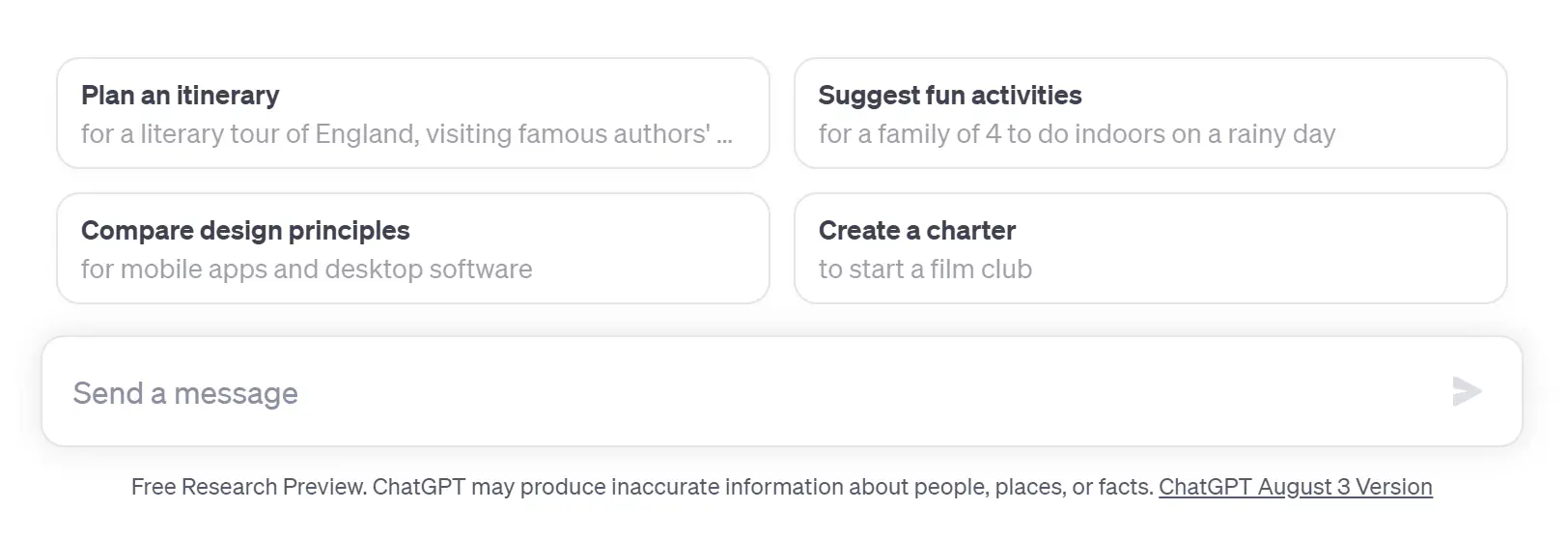Viewport: 1568px width, 539px height.
Task: Click empty space right of film club text
Action: 1255,269
